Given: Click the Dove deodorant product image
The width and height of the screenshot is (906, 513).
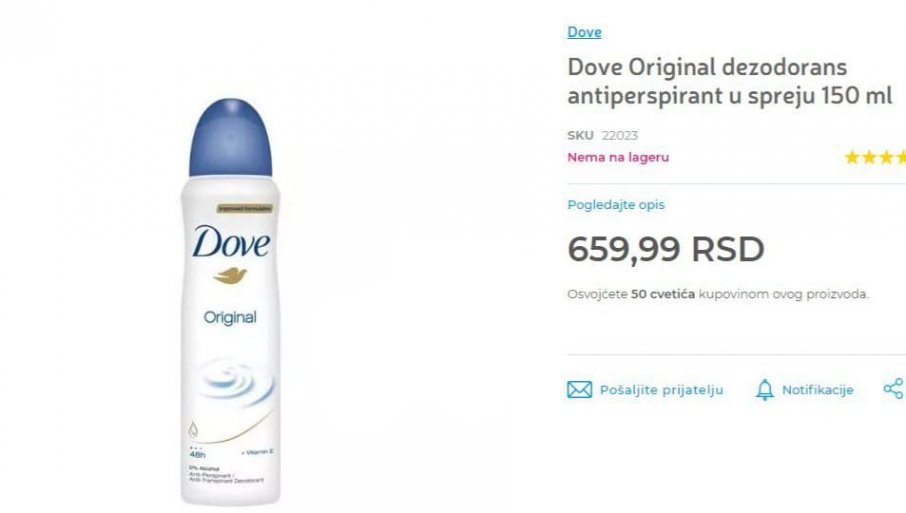Looking at the screenshot, I should point(231,302).
